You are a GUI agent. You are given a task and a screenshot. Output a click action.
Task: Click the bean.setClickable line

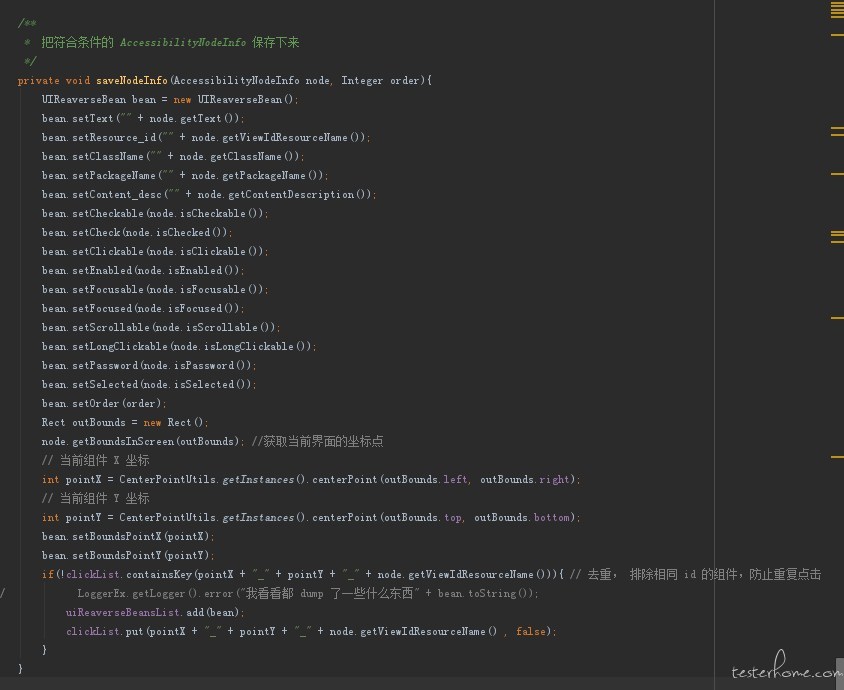pos(155,251)
